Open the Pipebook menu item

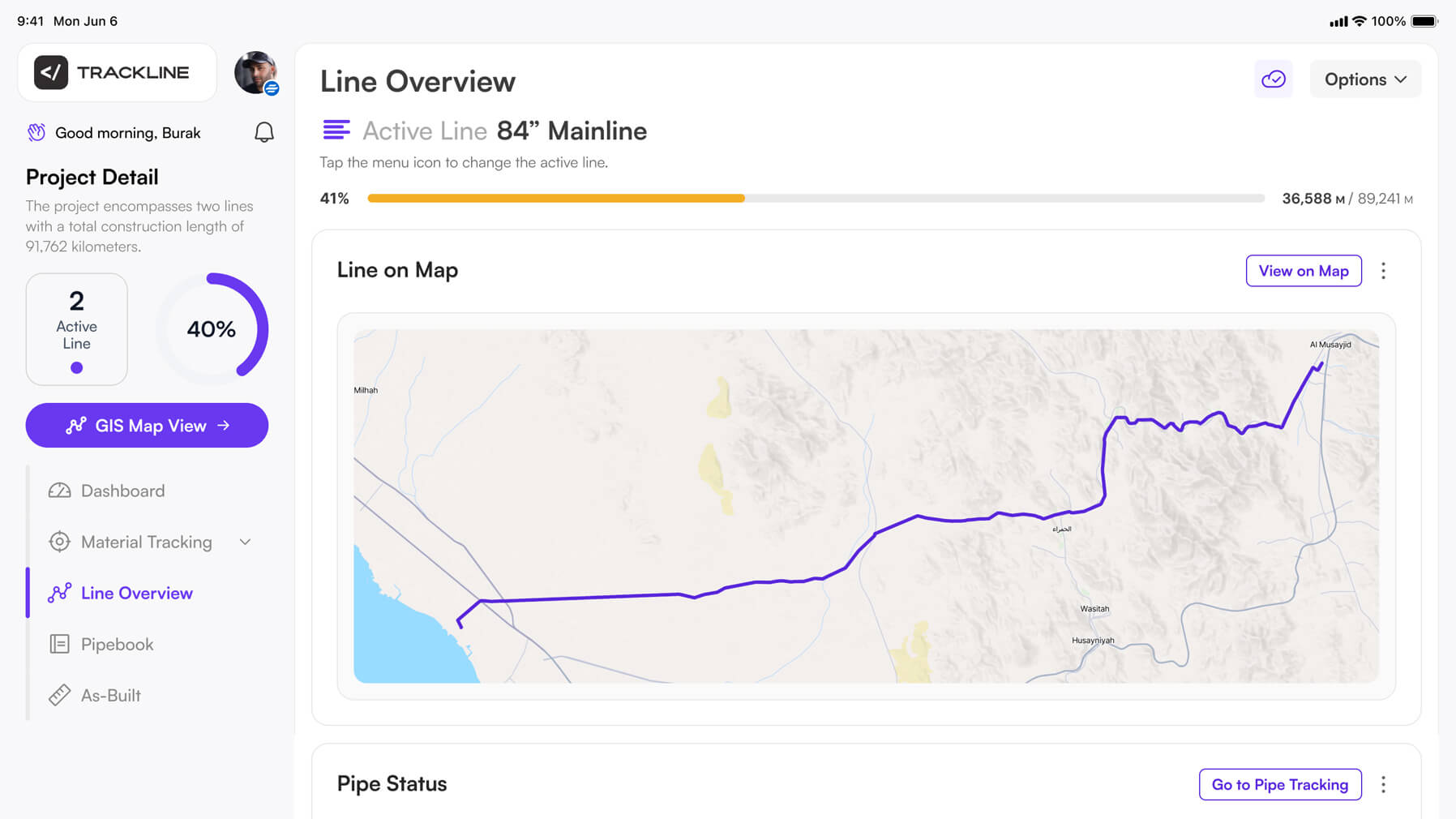click(x=117, y=644)
